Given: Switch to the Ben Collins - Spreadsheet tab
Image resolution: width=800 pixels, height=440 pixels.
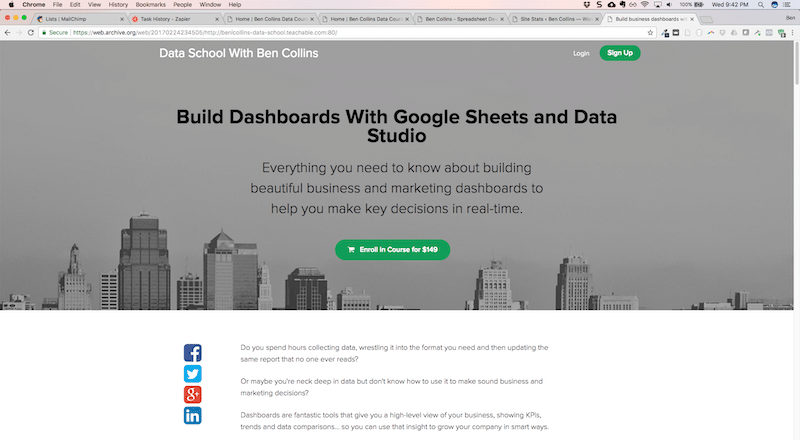Looking at the screenshot, I should click(460, 19).
